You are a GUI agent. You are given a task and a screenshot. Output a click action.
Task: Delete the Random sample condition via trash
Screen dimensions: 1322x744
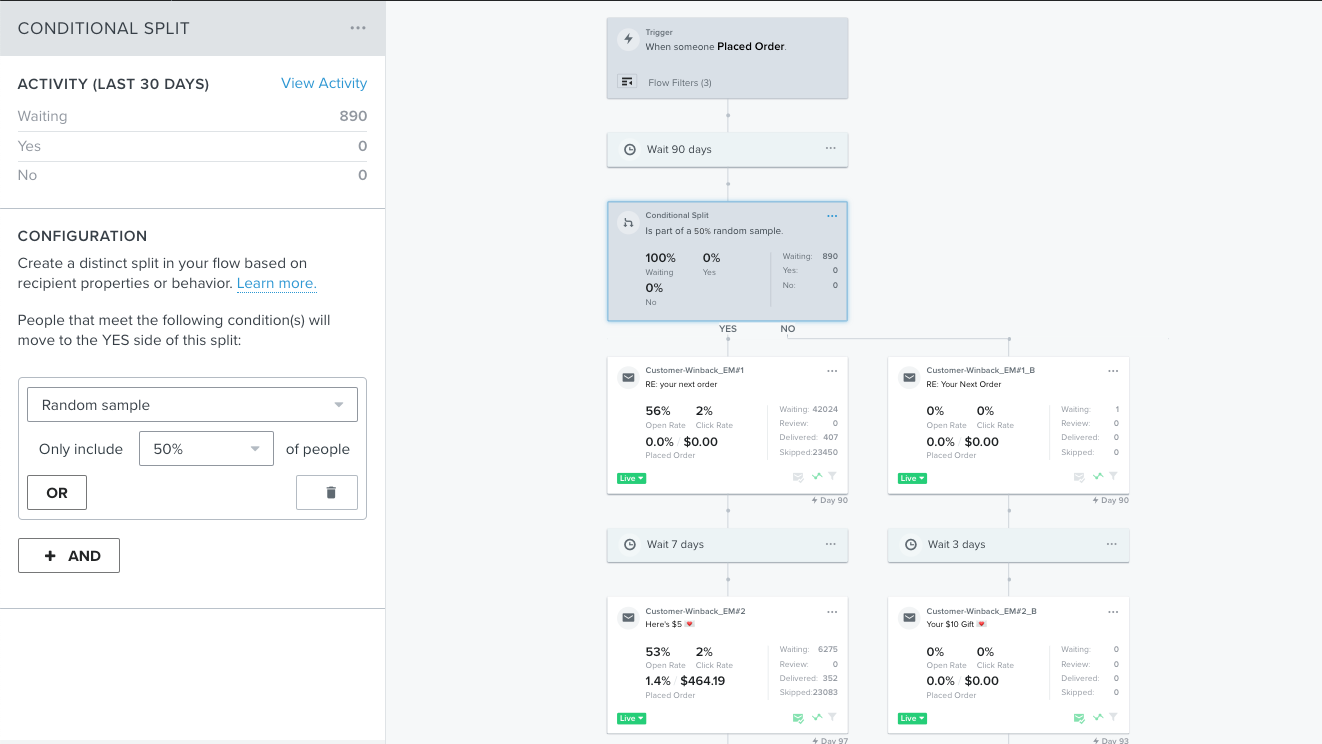(x=327, y=493)
